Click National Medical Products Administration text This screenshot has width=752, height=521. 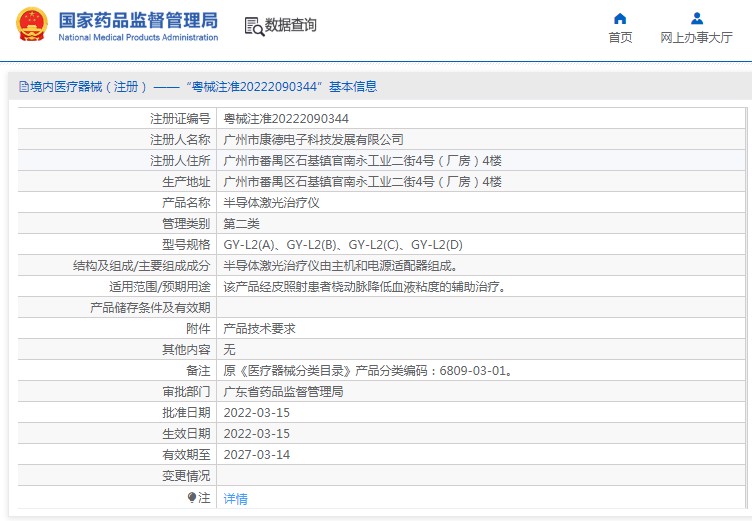pyautogui.click(x=138, y=37)
